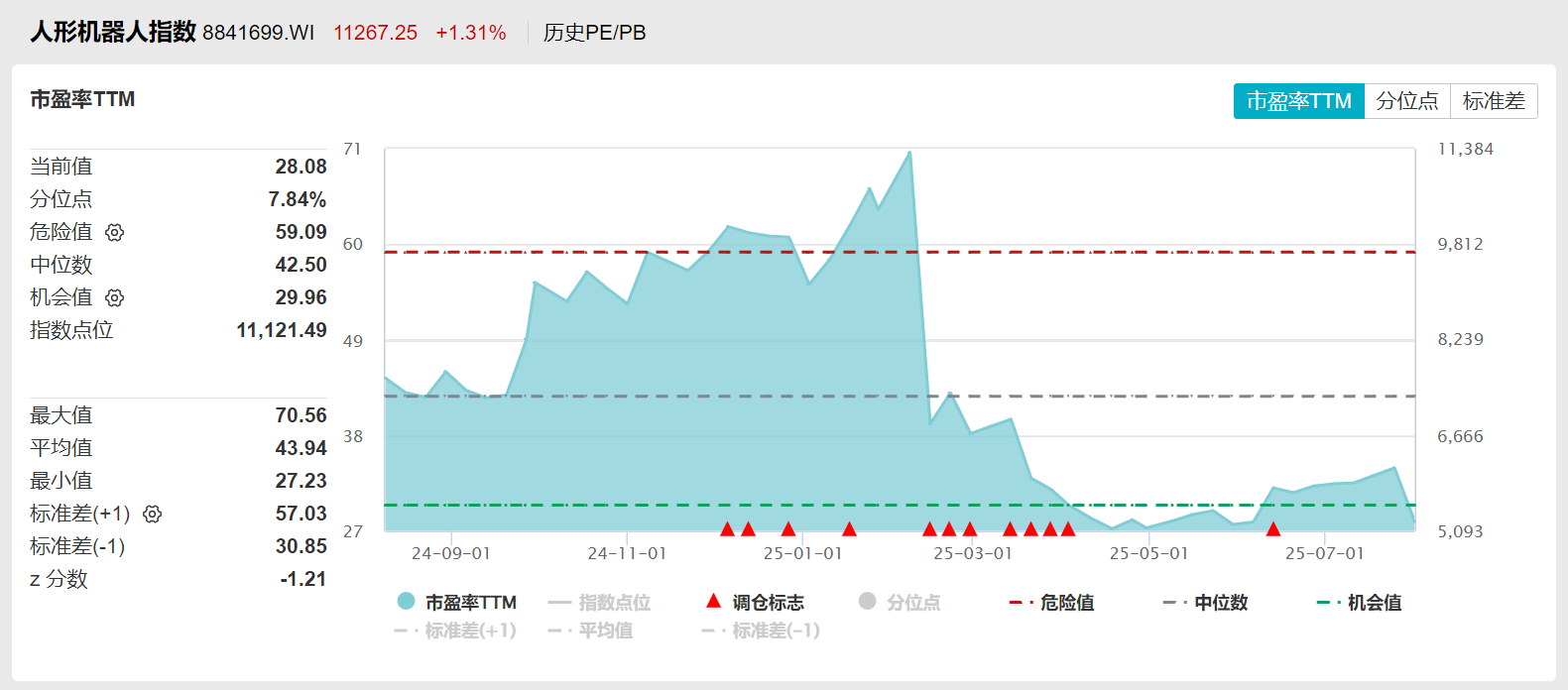Viewport: 1568px width, 690px height.
Task: Open settings gear next to 危险值
Action: click(115, 232)
